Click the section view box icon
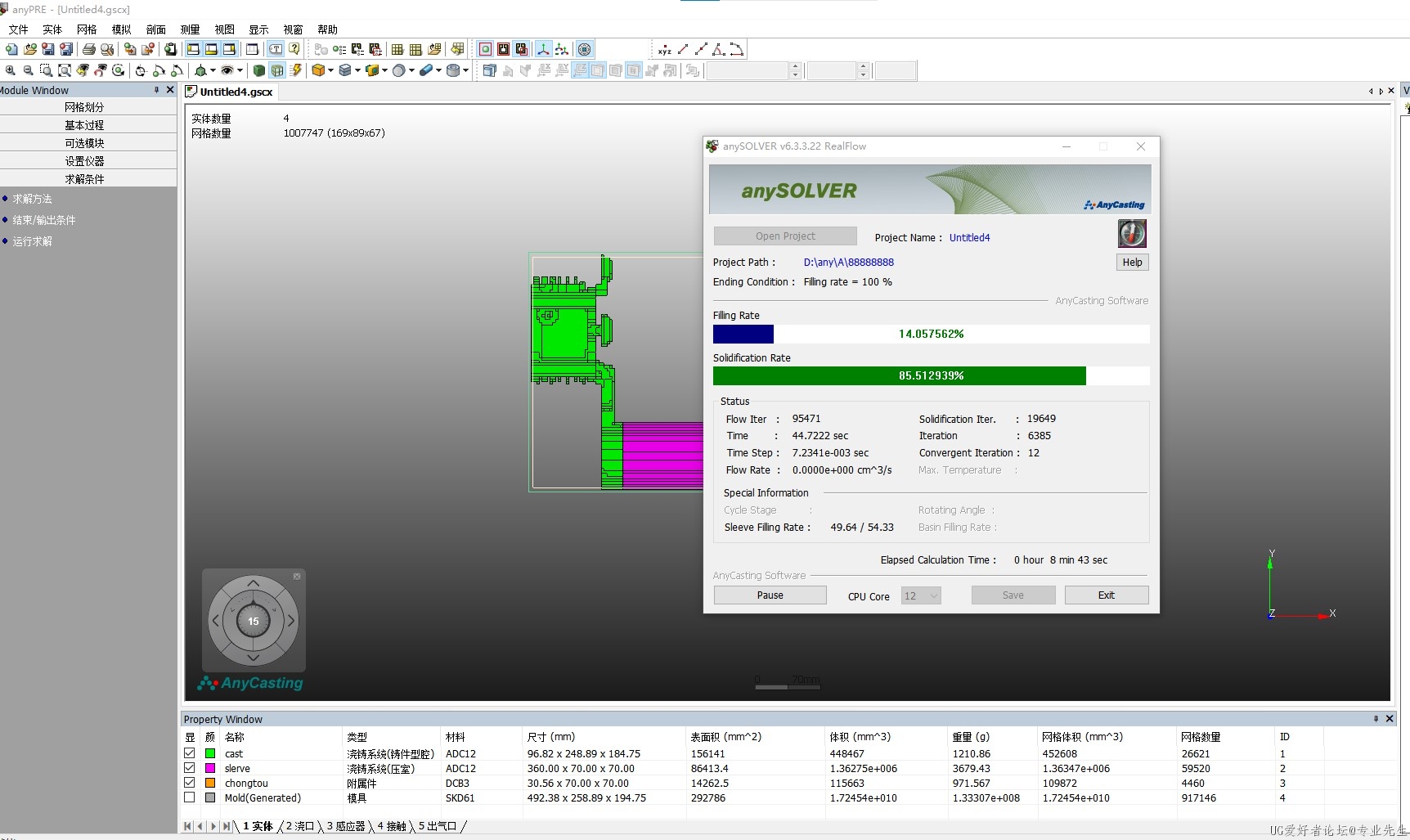Screen dimensions: 1410x840 coord(489,70)
